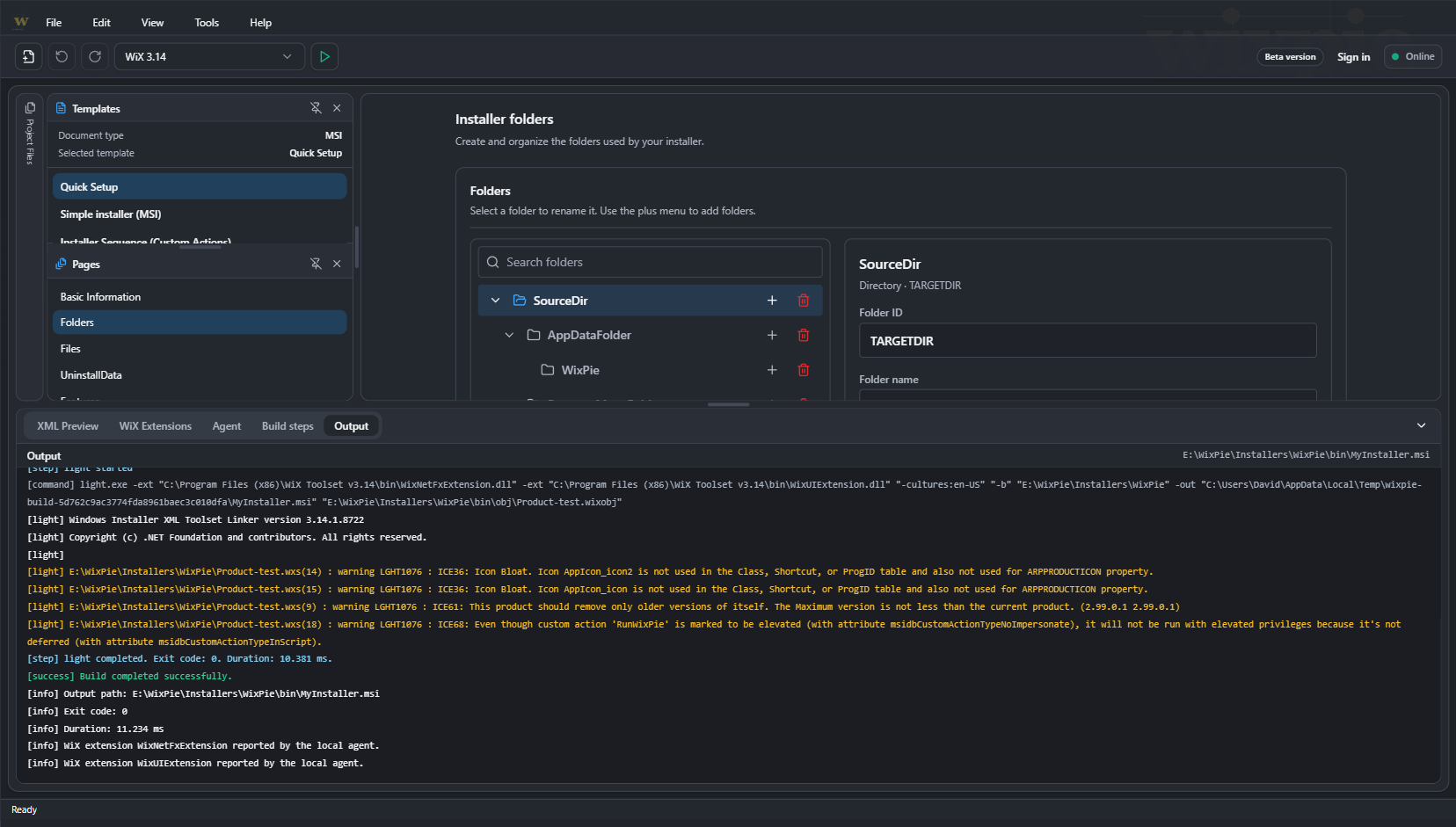Click the WiX logo in the menu bar
1456x827 pixels.
click(21, 22)
